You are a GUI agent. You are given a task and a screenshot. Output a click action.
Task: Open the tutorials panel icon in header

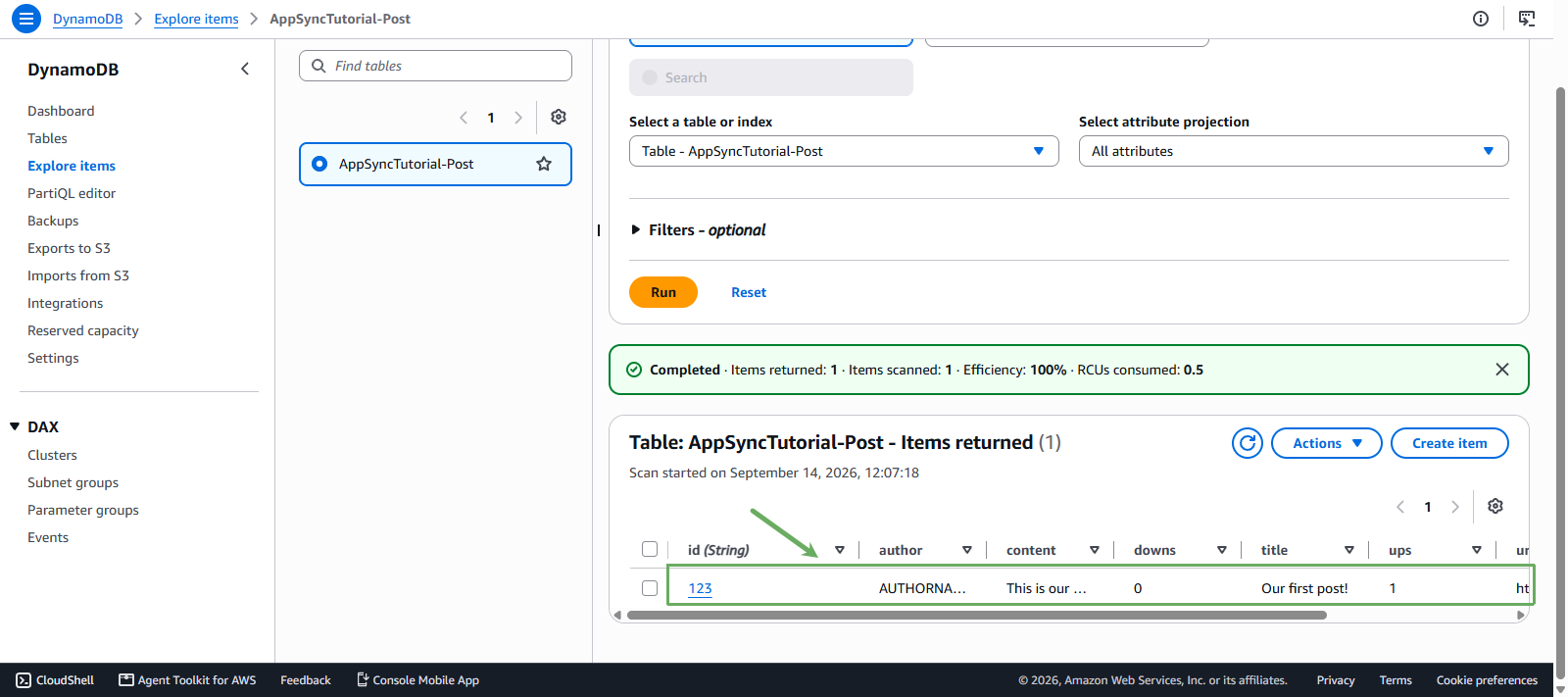[x=1527, y=19]
